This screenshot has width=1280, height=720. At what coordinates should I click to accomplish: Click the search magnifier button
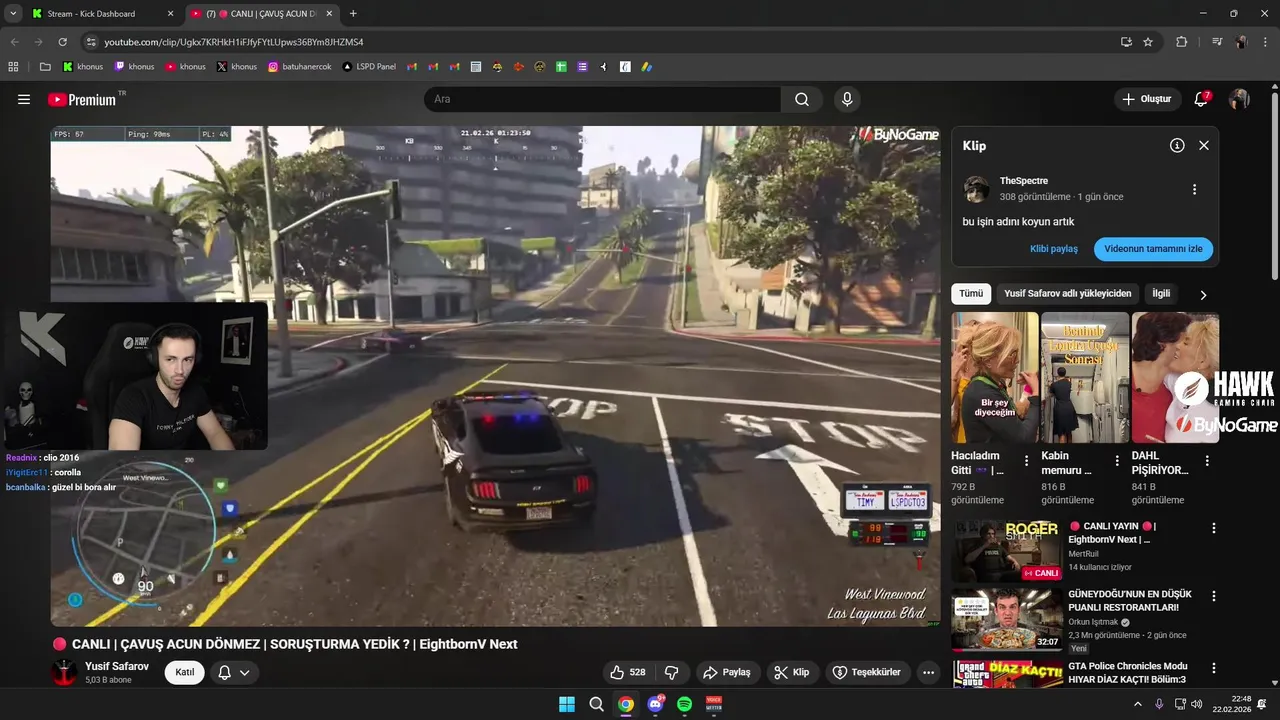coord(802,99)
